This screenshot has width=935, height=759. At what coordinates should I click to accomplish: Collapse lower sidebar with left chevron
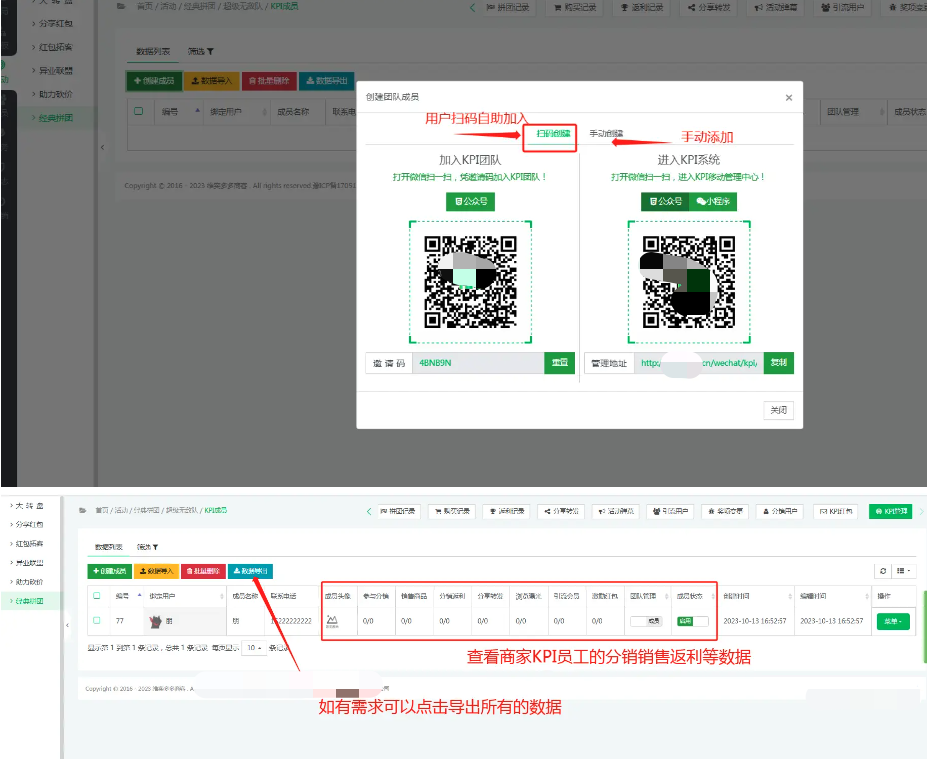click(x=67, y=625)
